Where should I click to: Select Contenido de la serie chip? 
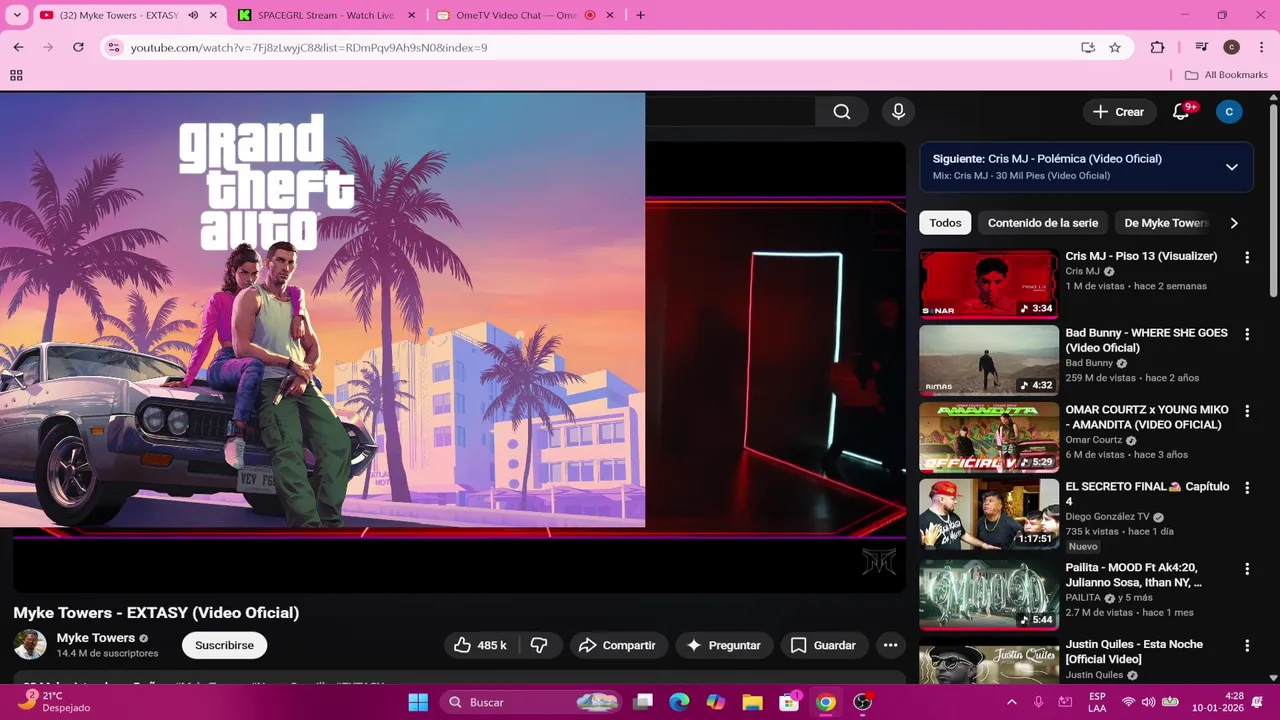1043,223
